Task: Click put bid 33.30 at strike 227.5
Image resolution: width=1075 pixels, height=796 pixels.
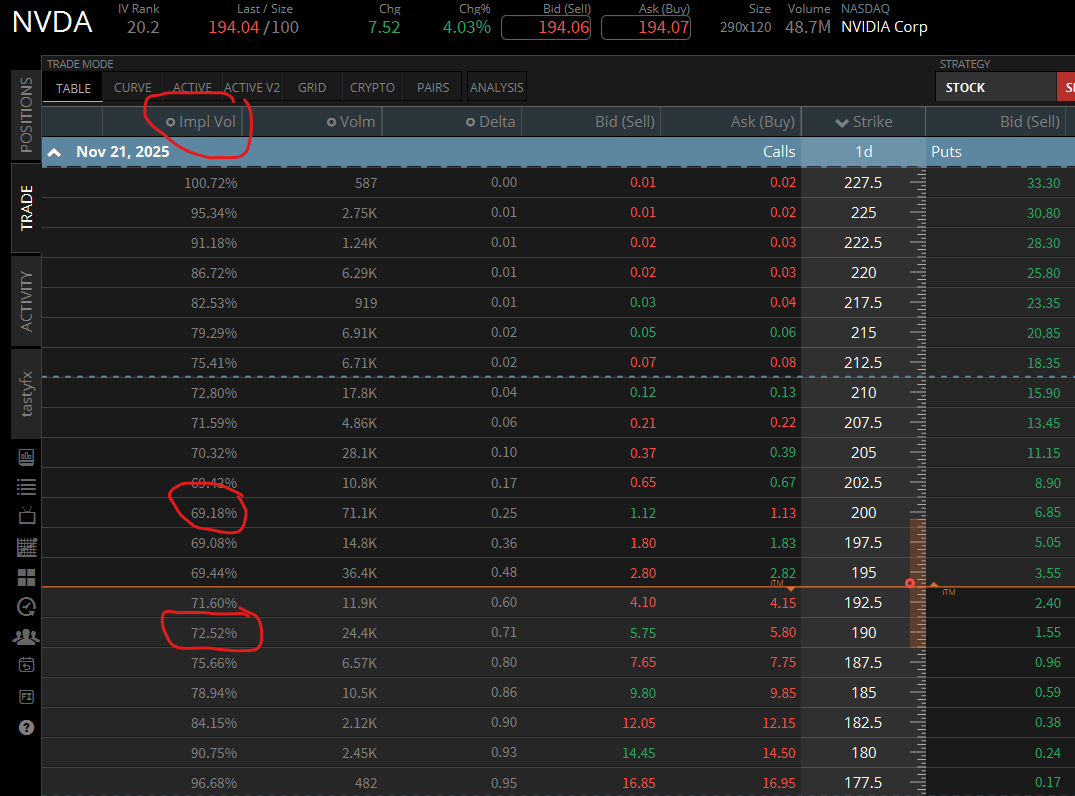Action: [x=1043, y=183]
